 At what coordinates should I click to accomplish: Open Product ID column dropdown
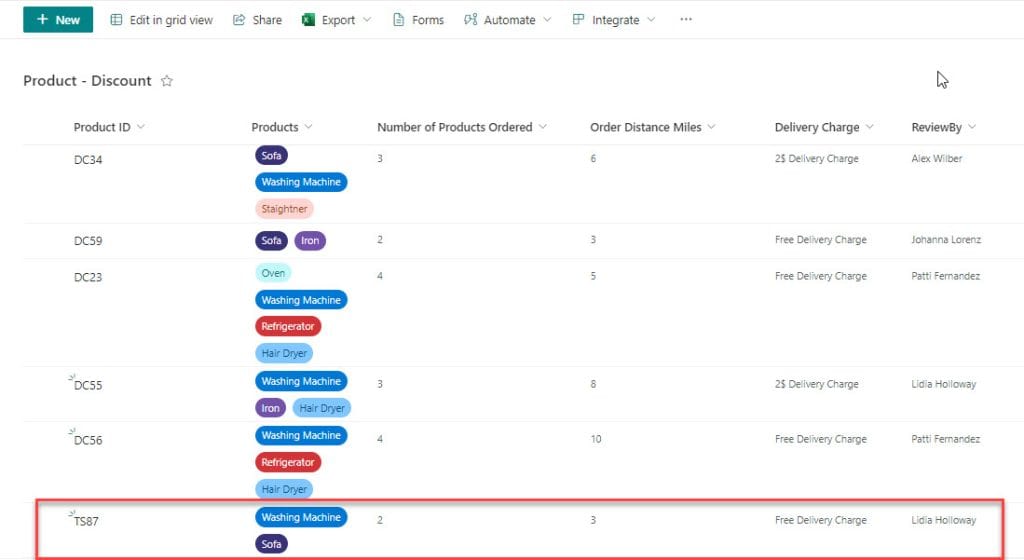140,127
